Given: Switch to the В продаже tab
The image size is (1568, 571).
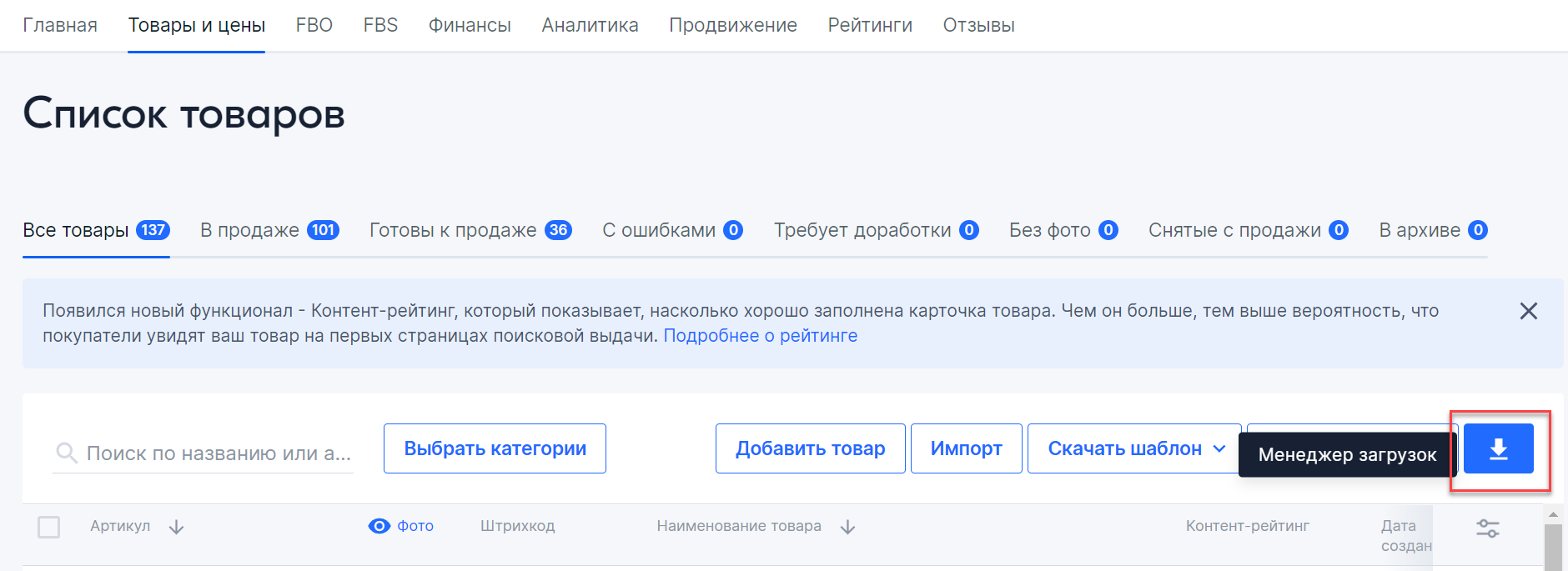Looking at the screenshot, I should click(x=269, y=230).
